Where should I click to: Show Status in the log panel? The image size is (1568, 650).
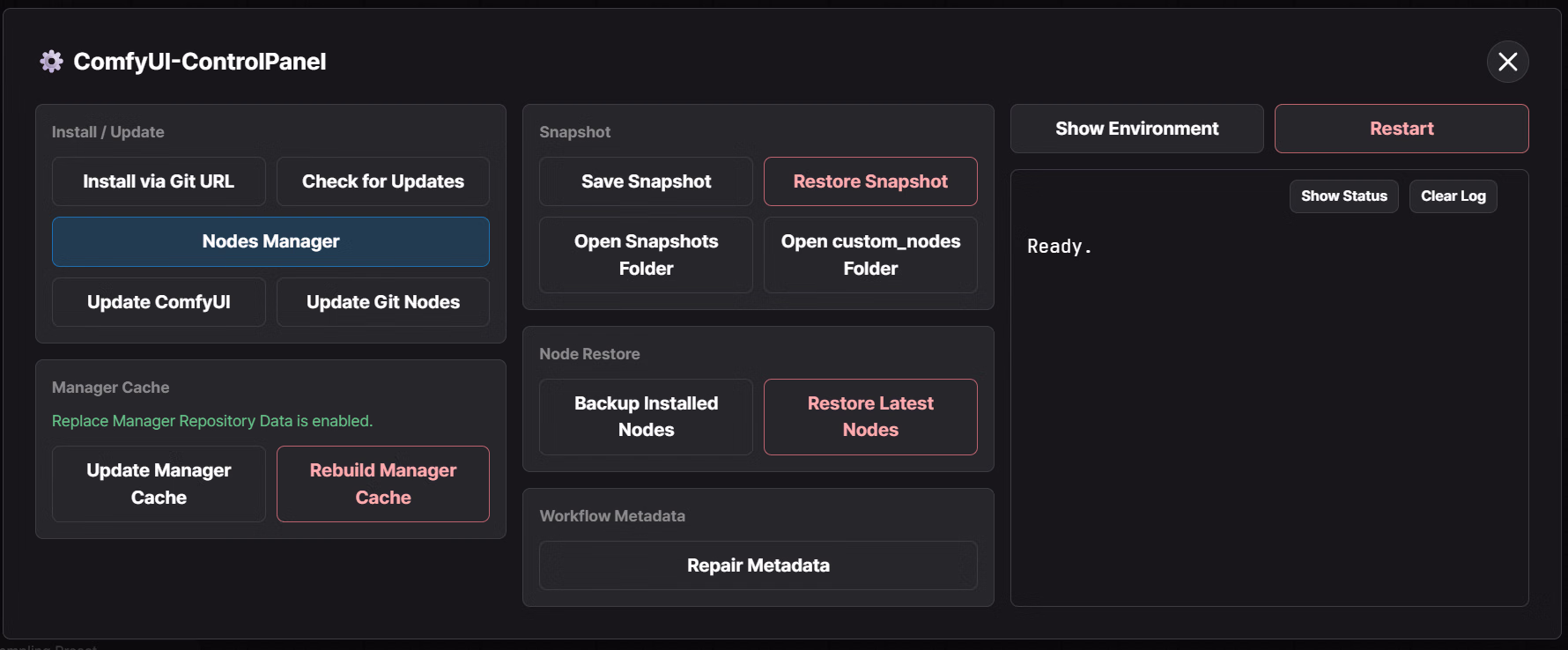[x=1344, y=196]
